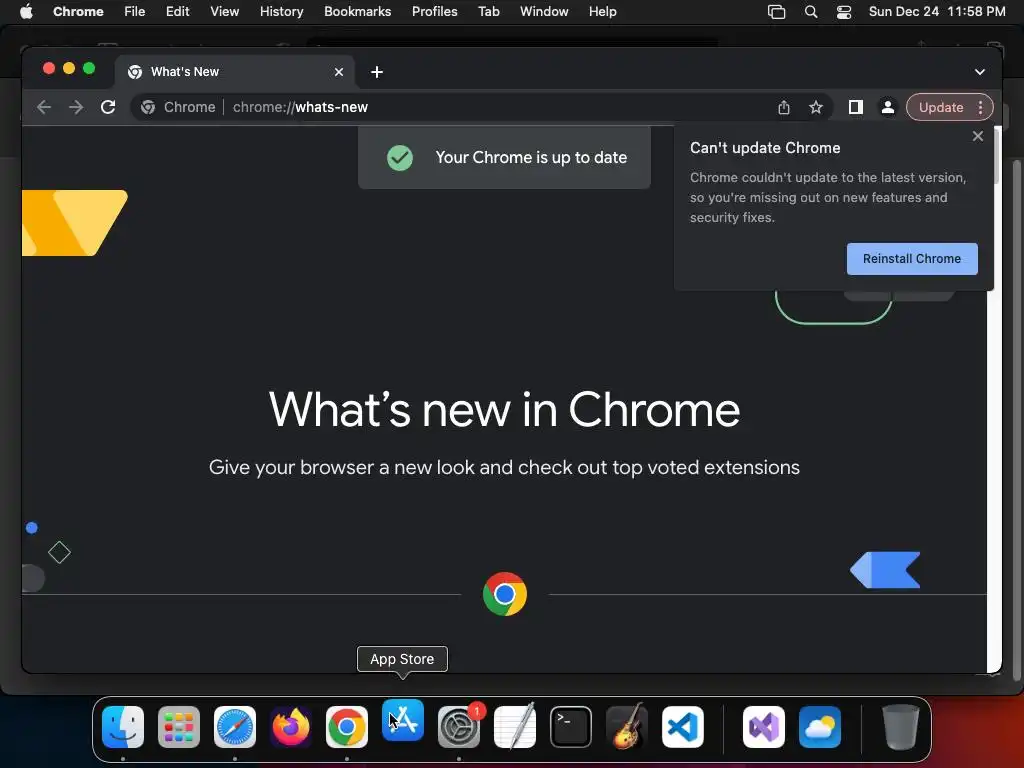The image size is (1024, 768).
Task: Open the Bookmarks menu
Action: [x=357, y=11]
